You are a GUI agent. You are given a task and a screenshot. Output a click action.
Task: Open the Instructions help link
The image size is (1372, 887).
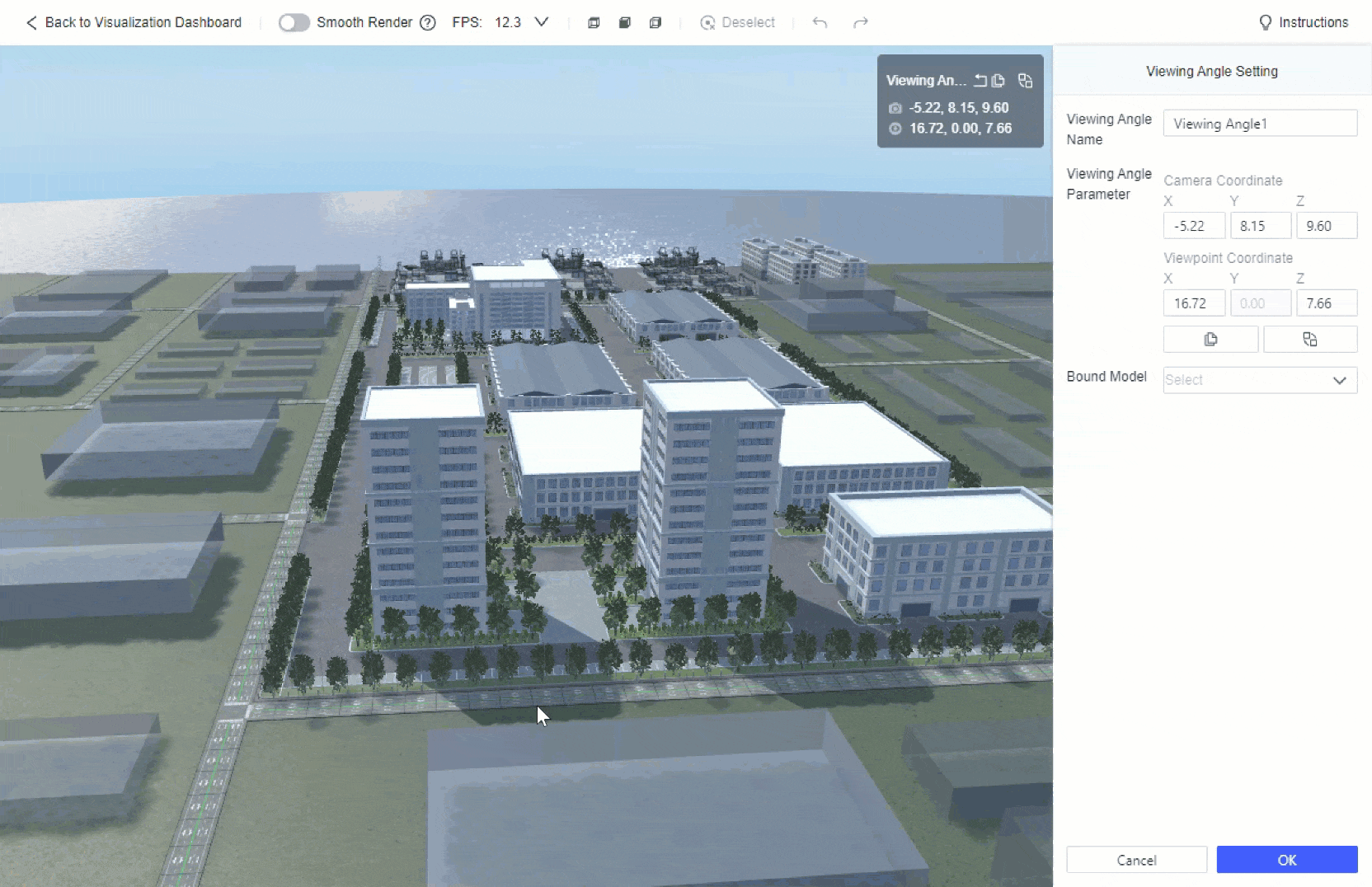tap(1304, 22)
